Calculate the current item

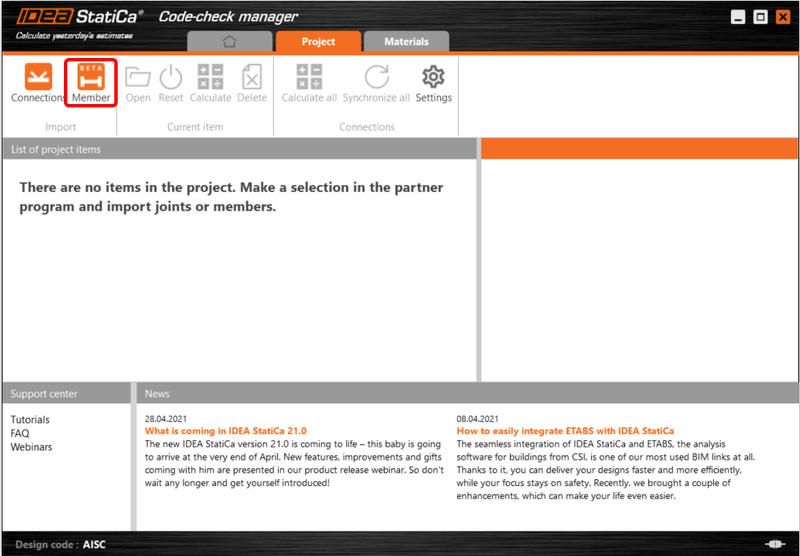click(210, 83)
